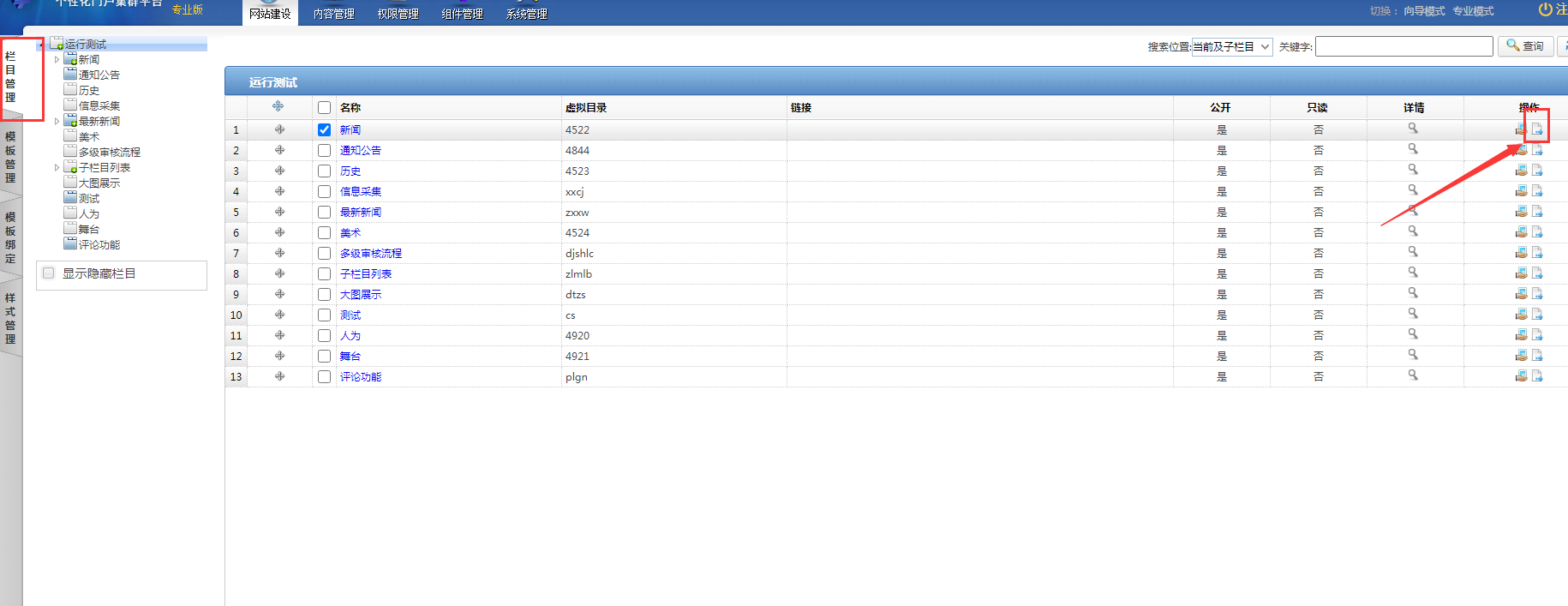1568x606 pixels.
Task: Expand the 最新新闻 tree node arrow
Action: tap(57, 122)
